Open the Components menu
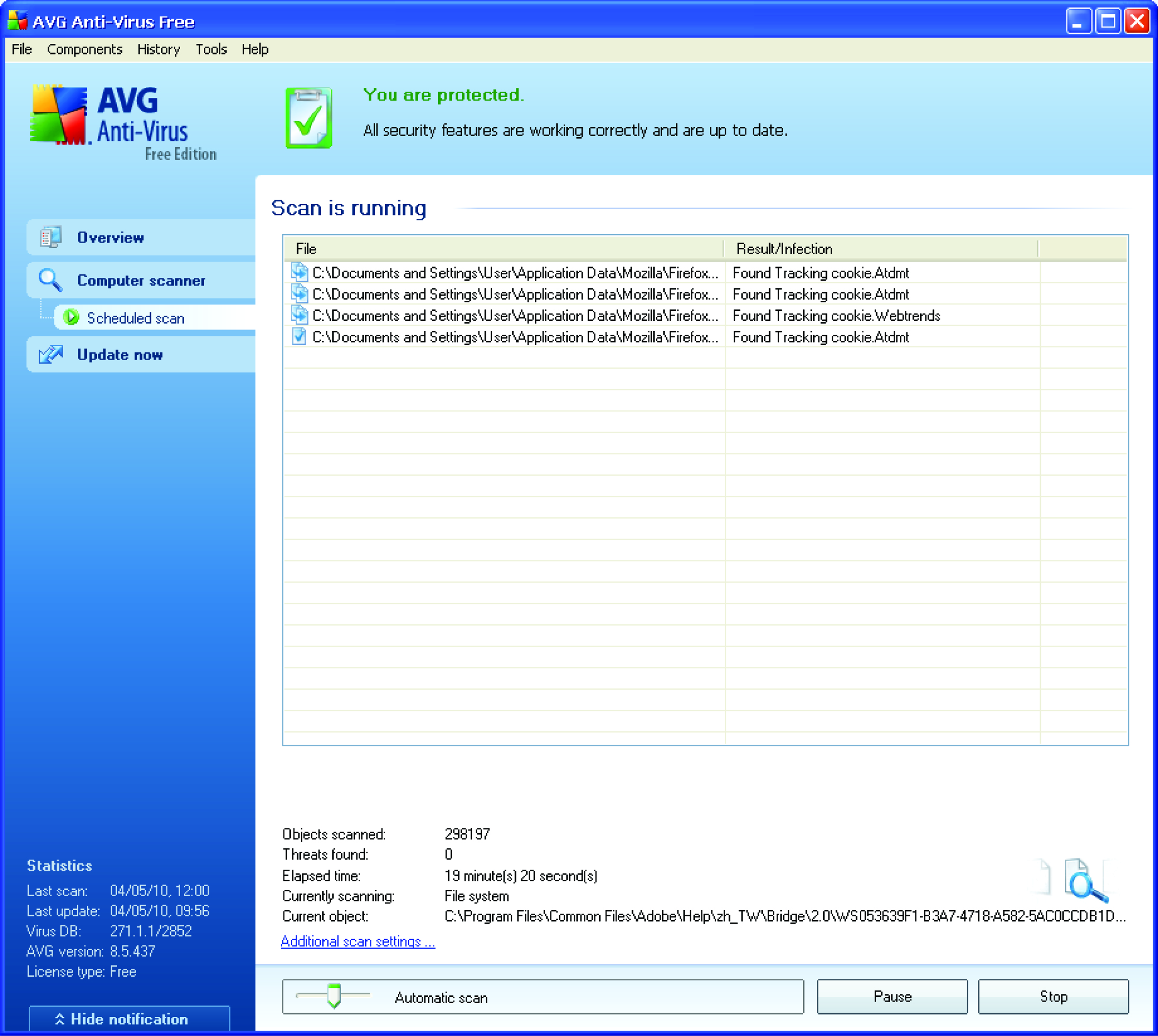This screenshot has width=1158, height=1036. pyautogui.click(x=85, y=50)
